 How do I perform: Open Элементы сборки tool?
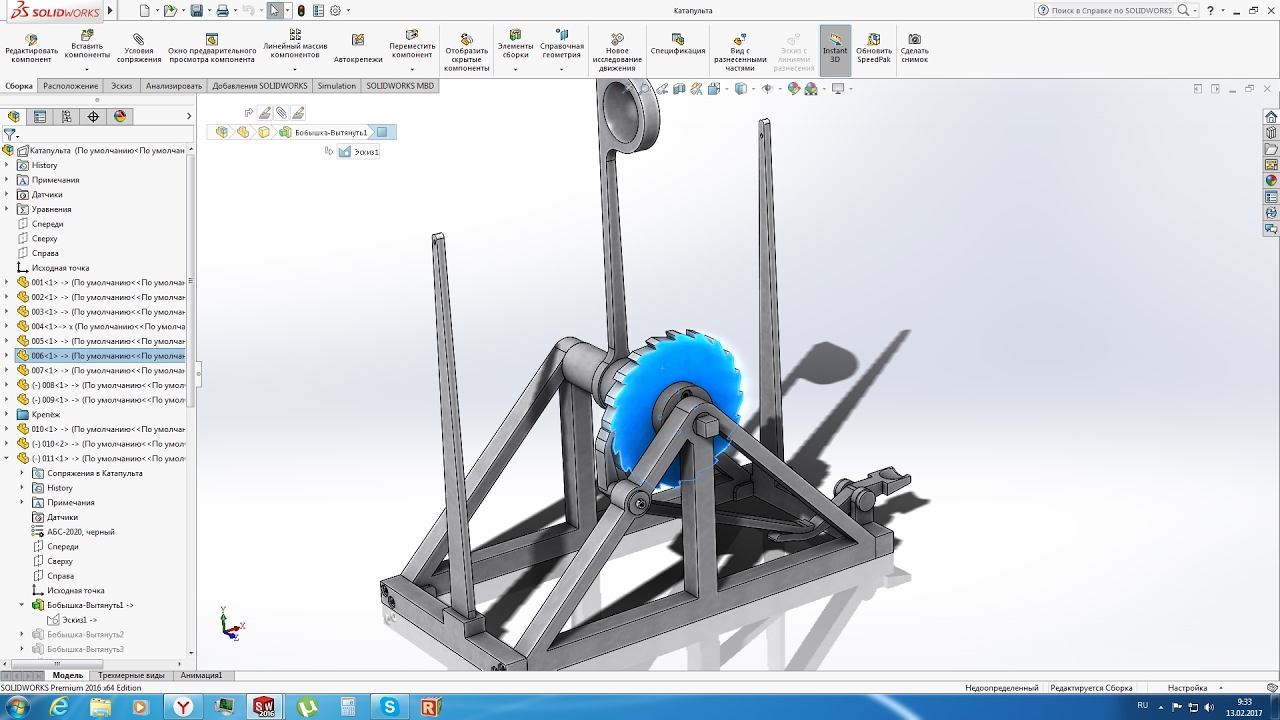[516, 44]
